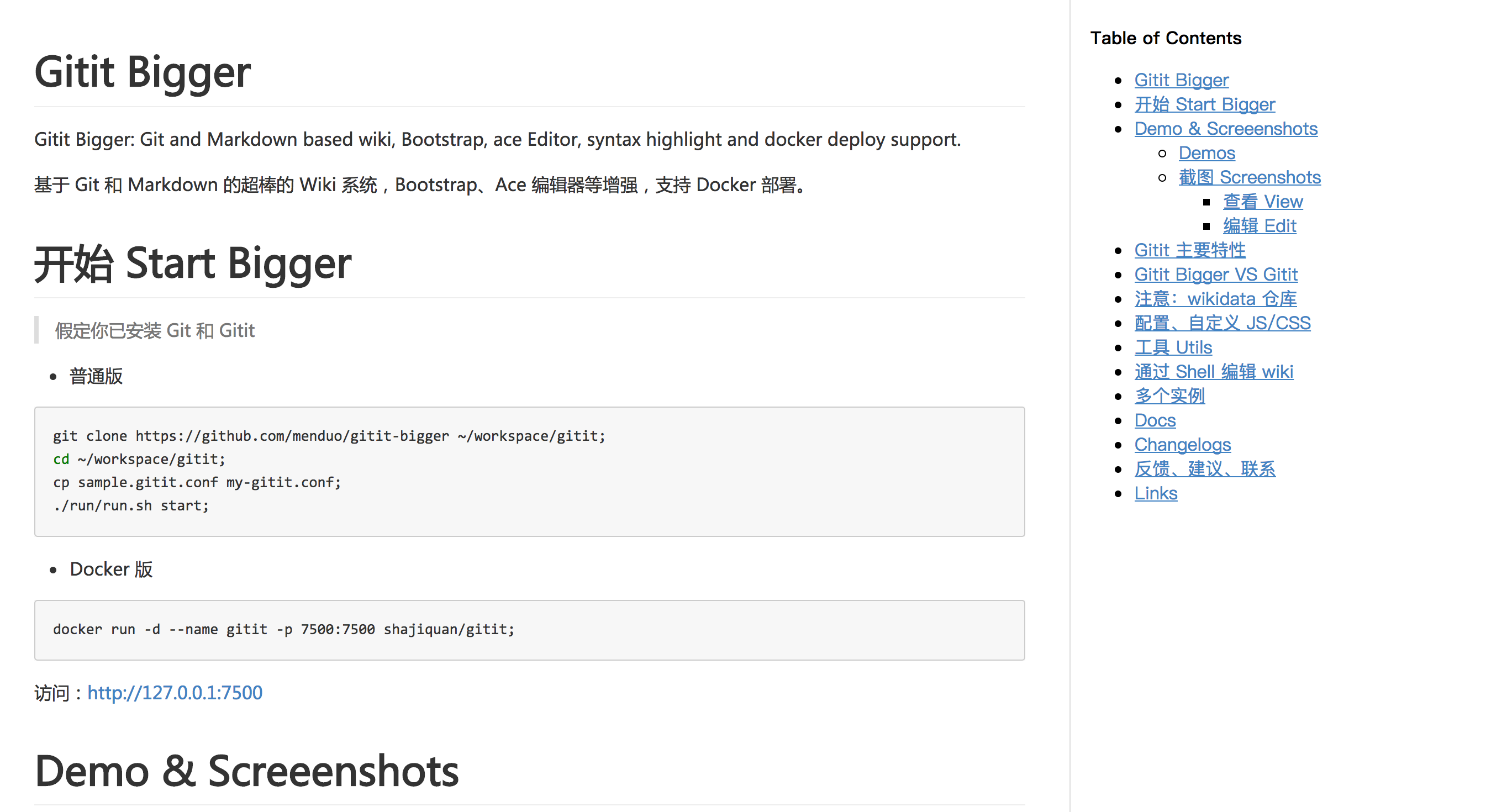
Task: Jump to Changelogs section
Action: 1182,445
